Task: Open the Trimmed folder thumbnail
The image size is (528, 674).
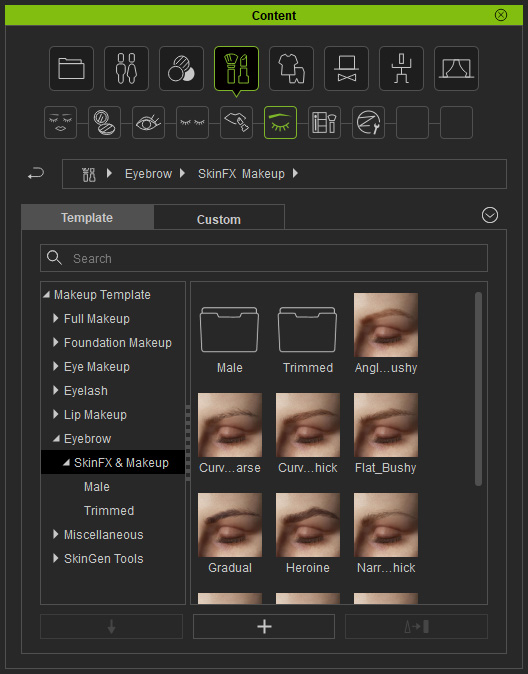Action: 307,330
